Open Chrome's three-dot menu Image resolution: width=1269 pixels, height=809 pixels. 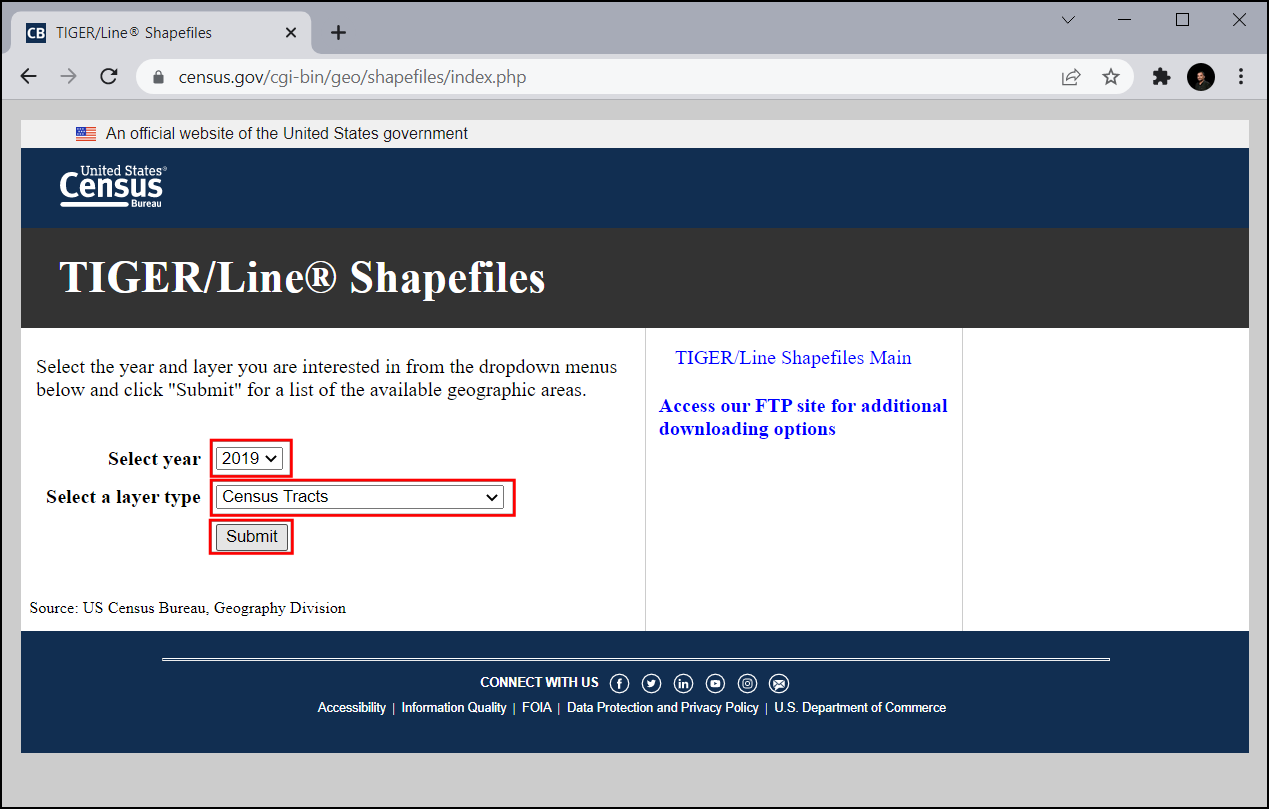[x=1241, y=77]
